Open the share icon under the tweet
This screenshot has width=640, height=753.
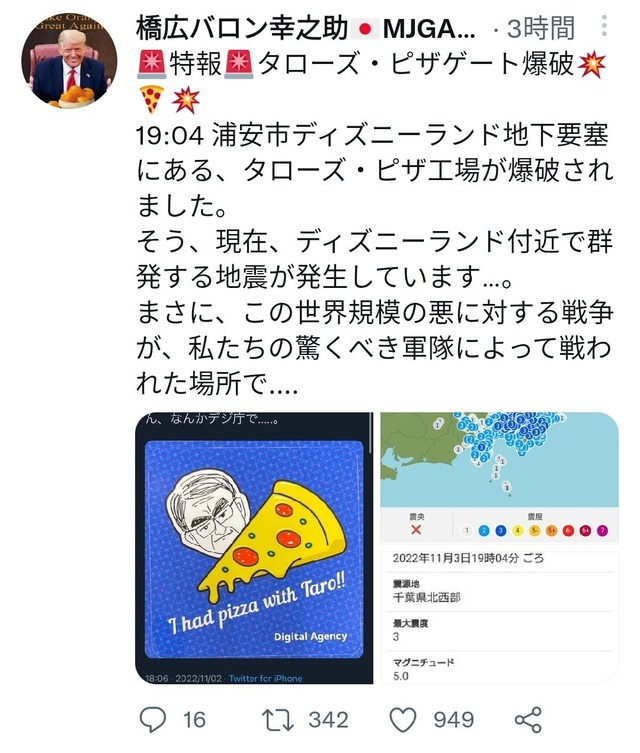point(528,720)
